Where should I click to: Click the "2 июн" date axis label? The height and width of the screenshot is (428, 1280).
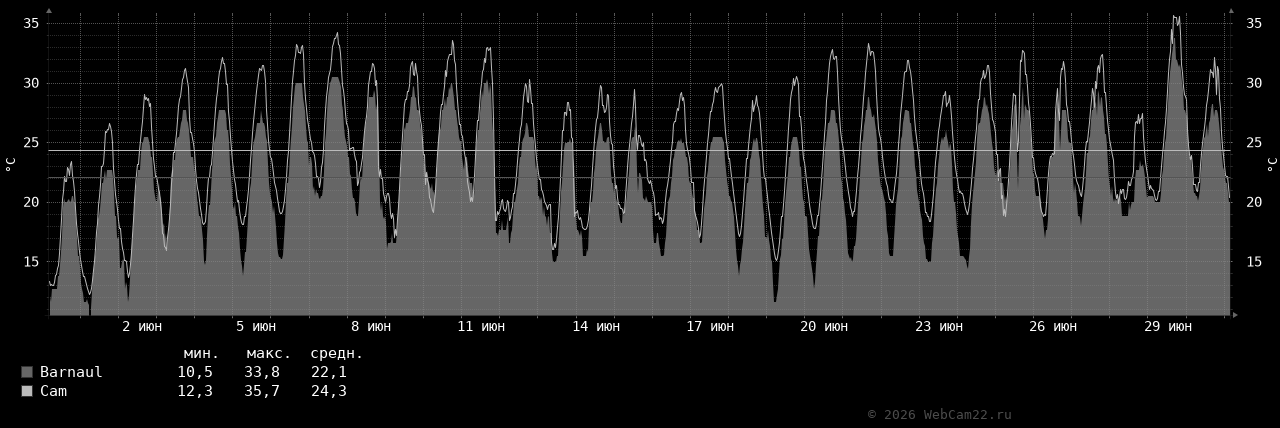coord(142,326)
